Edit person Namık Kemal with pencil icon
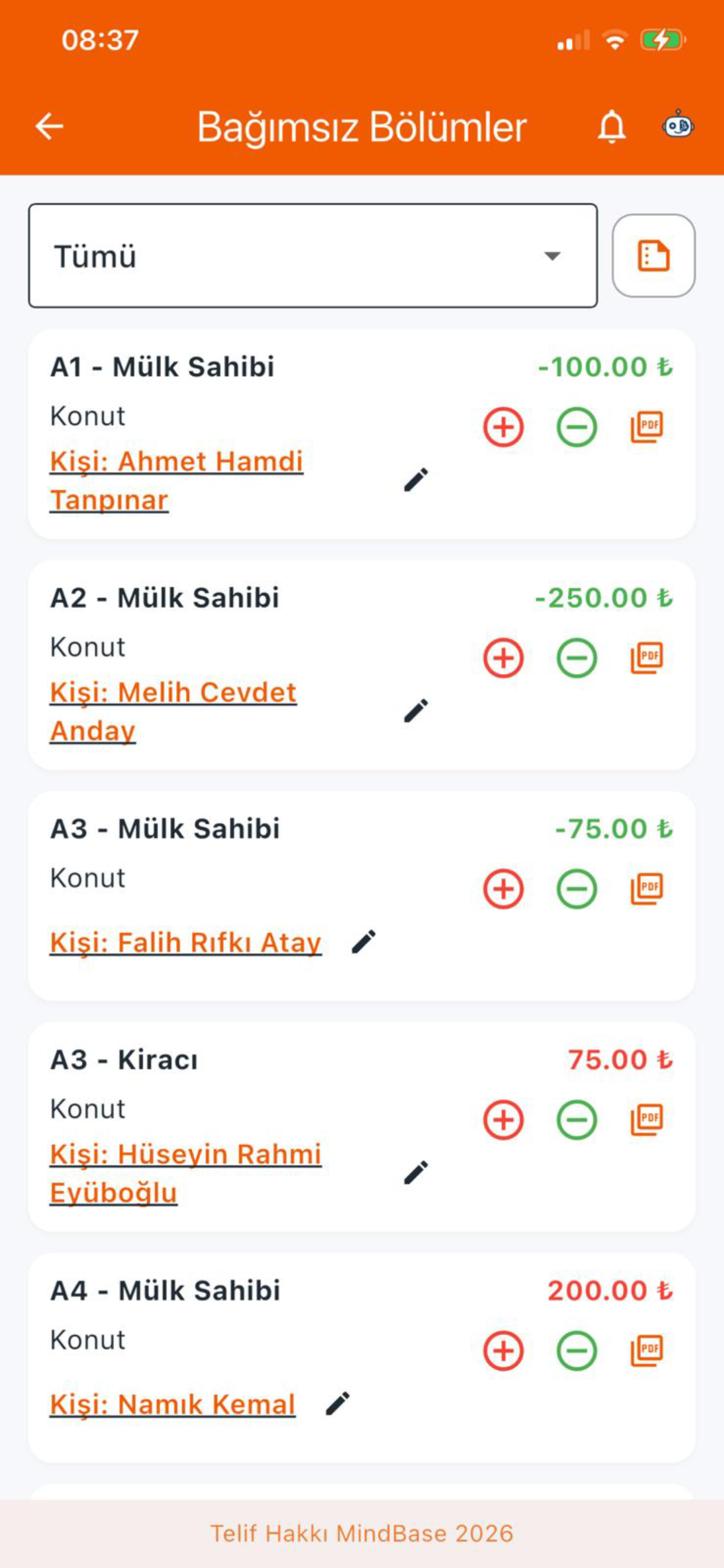724x1568 pixels. tap(338, 1403)
